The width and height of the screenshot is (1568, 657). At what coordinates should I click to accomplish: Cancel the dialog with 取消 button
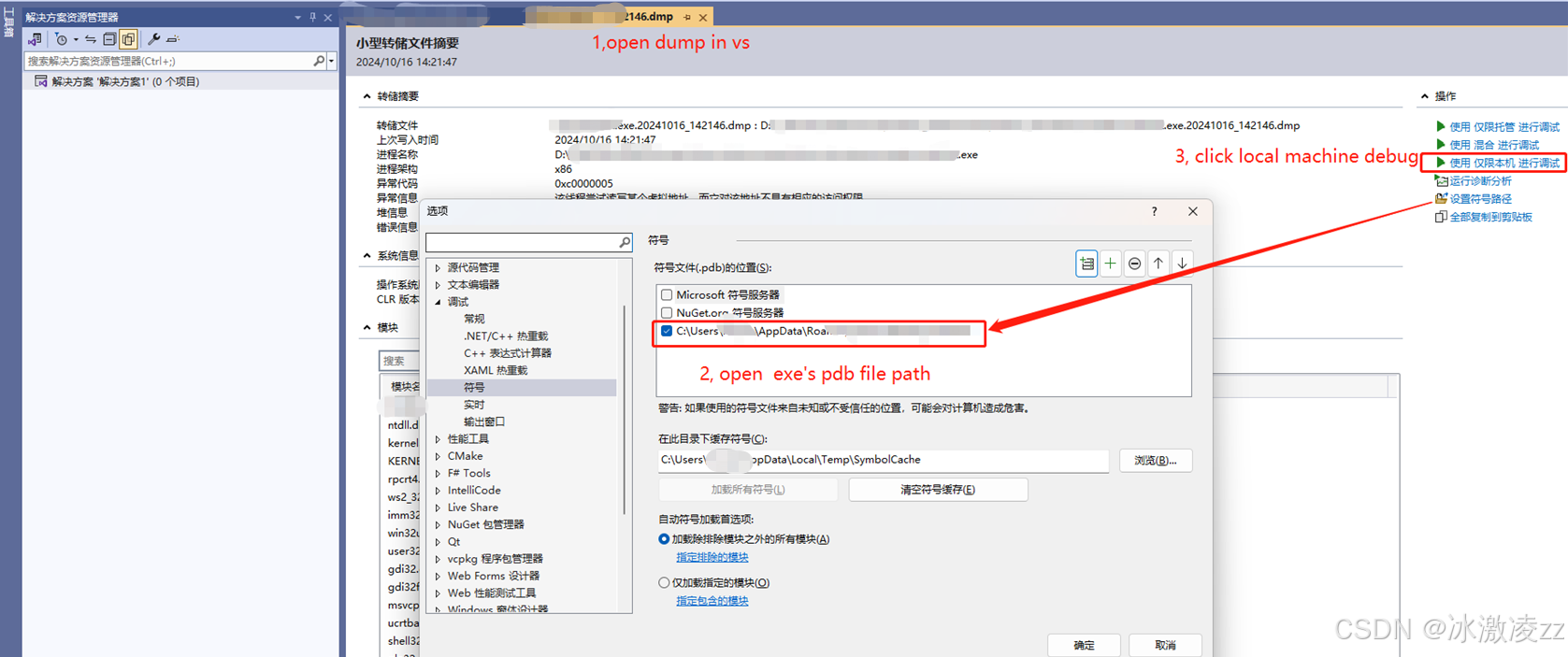tap(1165, 645)
